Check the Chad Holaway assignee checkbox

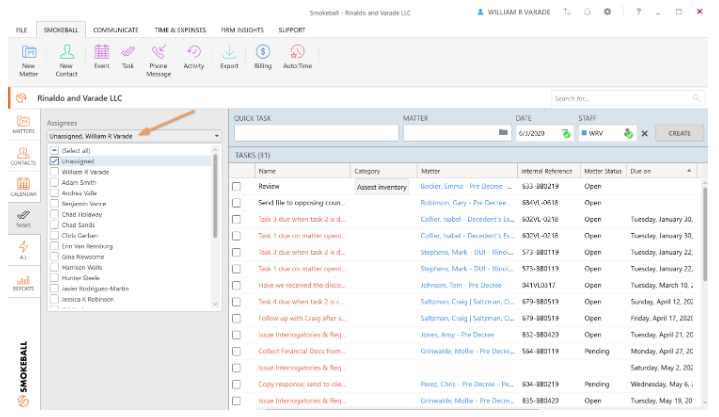click(55, 214)
